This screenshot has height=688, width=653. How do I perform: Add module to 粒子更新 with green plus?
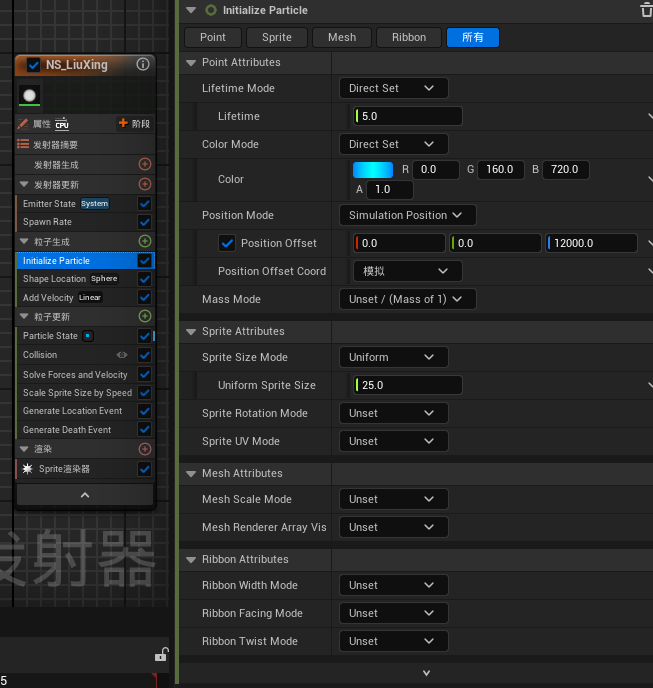point(145,316)
